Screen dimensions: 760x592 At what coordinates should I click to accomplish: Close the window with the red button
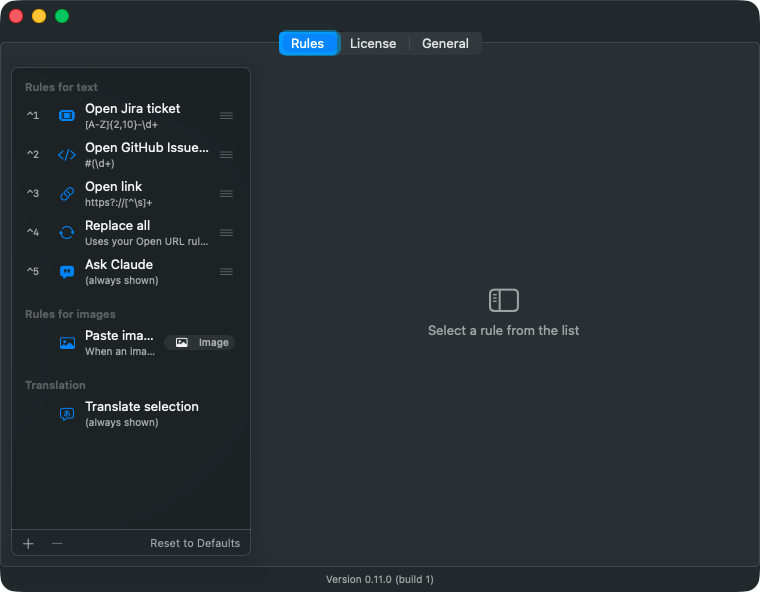coord(16,16)
